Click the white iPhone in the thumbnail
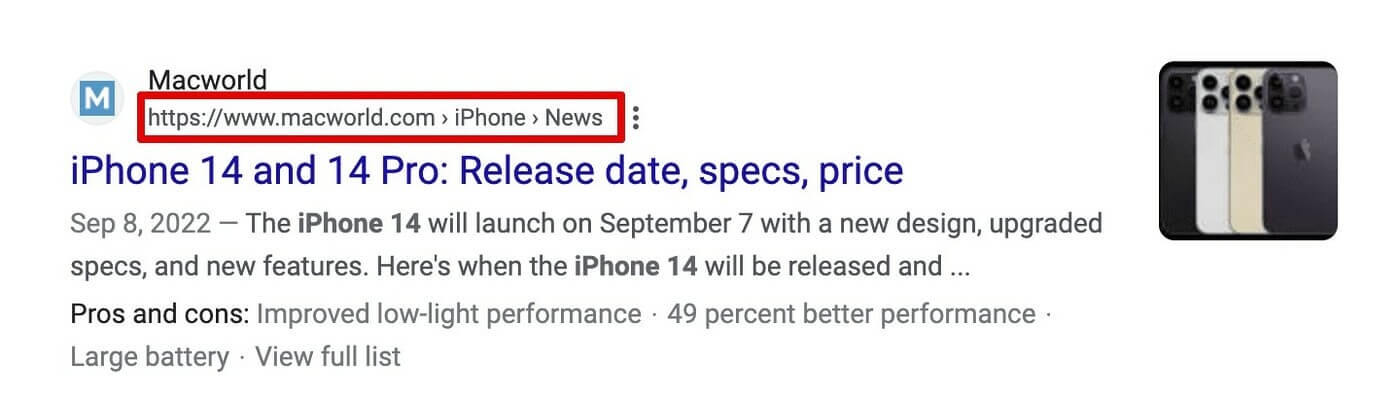The height and width of the screenshot is (399, 1400). click(x=1213, y=151)
